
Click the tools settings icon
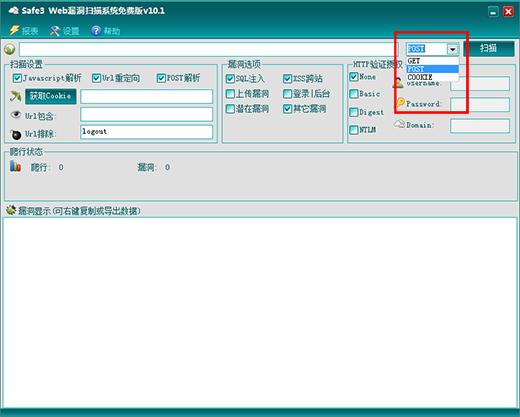coord(55,31)
